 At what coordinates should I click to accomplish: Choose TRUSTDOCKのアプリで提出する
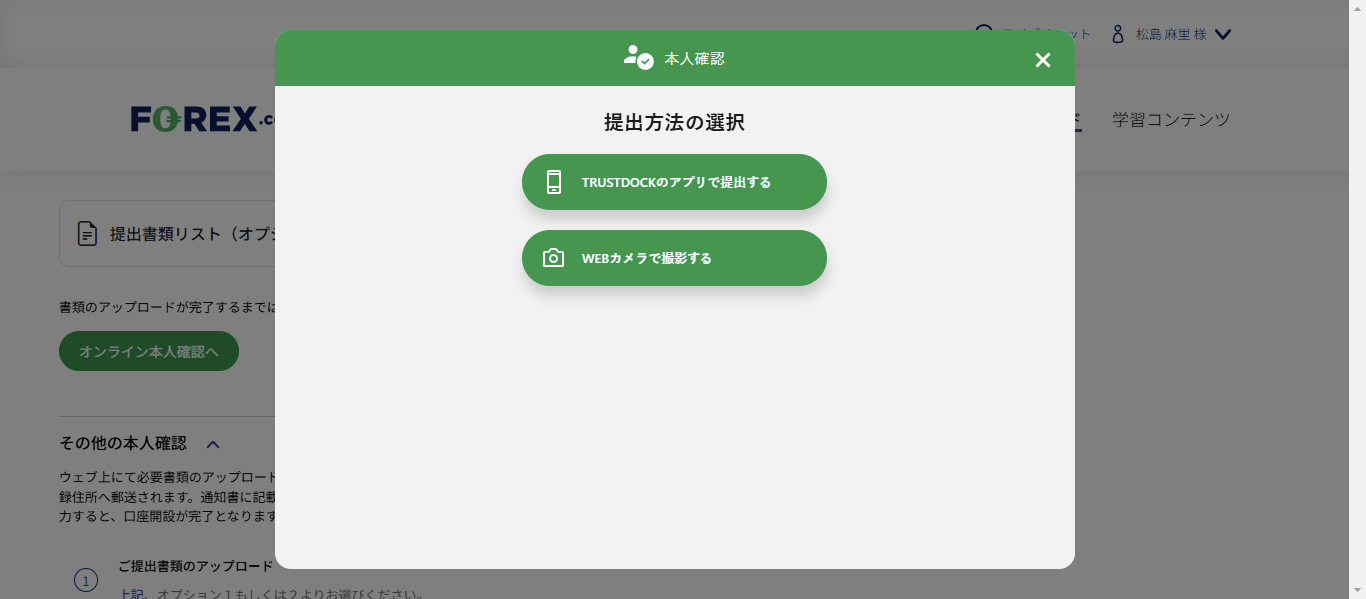674,182
